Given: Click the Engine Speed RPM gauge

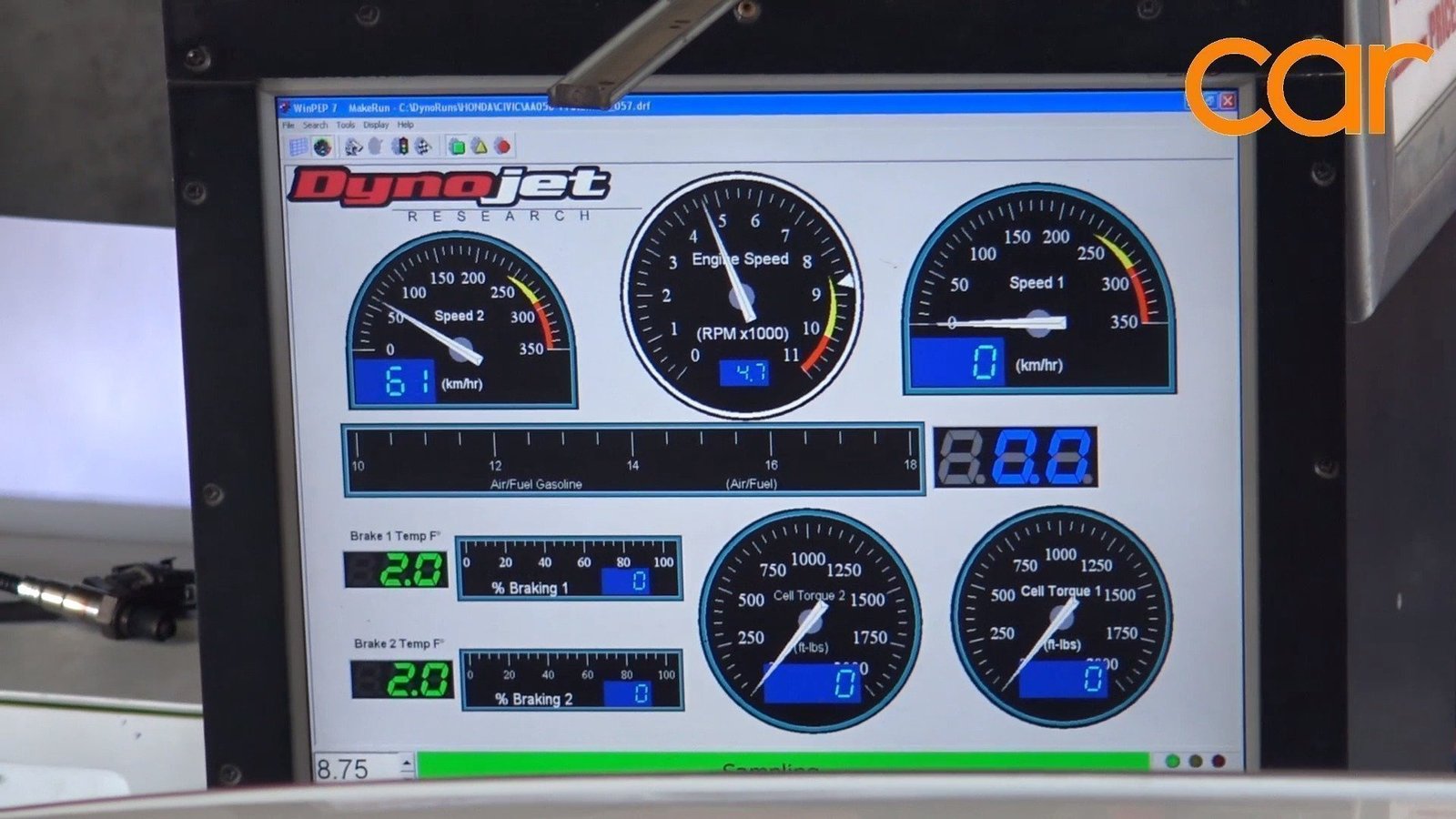Looking at the screenshot, I should click(x=742, y=296).
